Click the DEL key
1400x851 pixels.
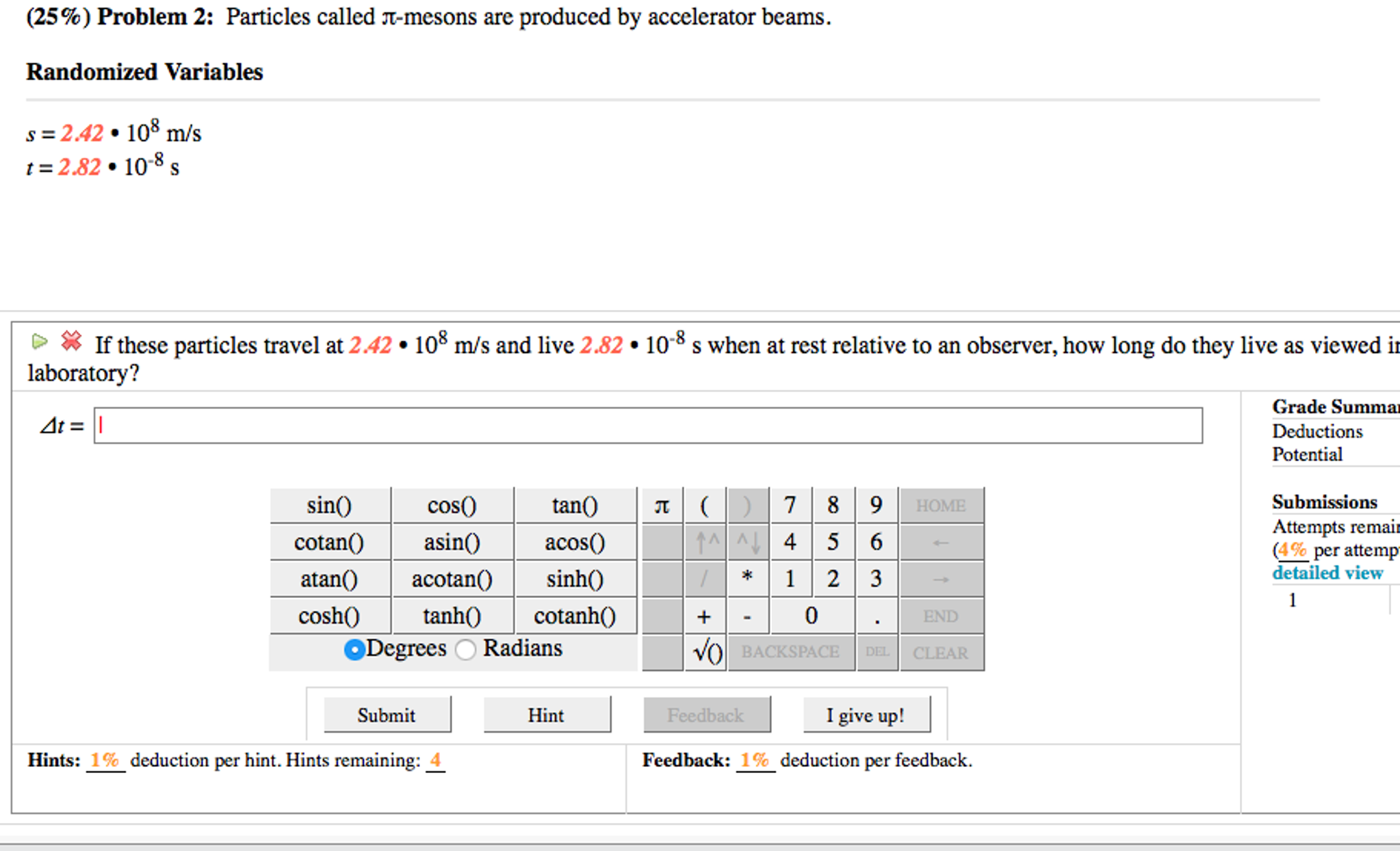click(x=877, y=653)
